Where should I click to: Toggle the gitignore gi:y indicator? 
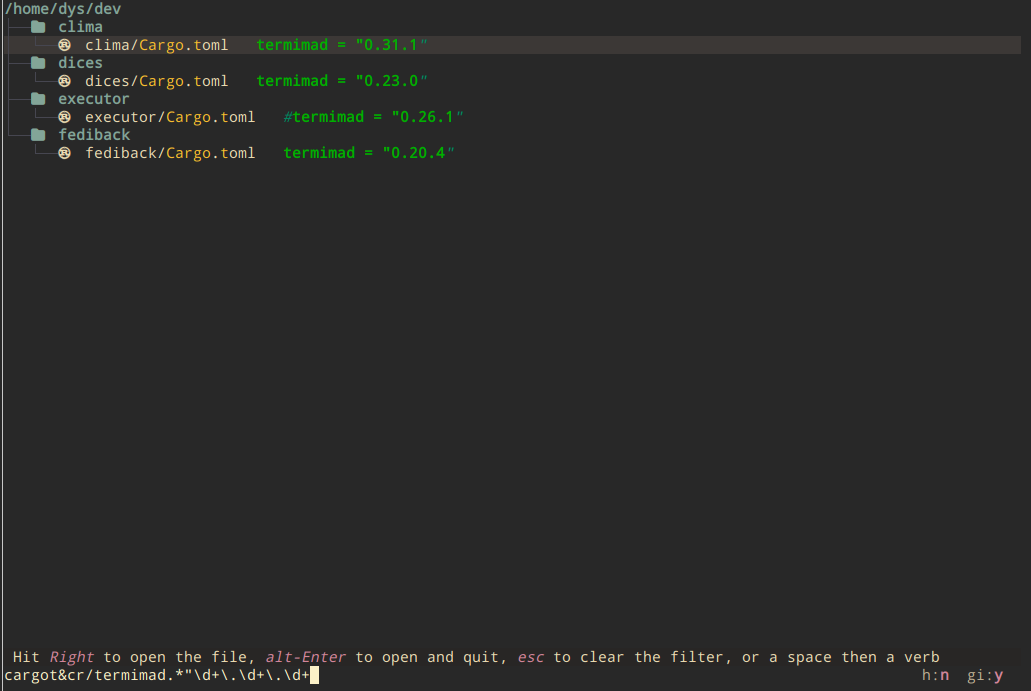tap(985, 676)
